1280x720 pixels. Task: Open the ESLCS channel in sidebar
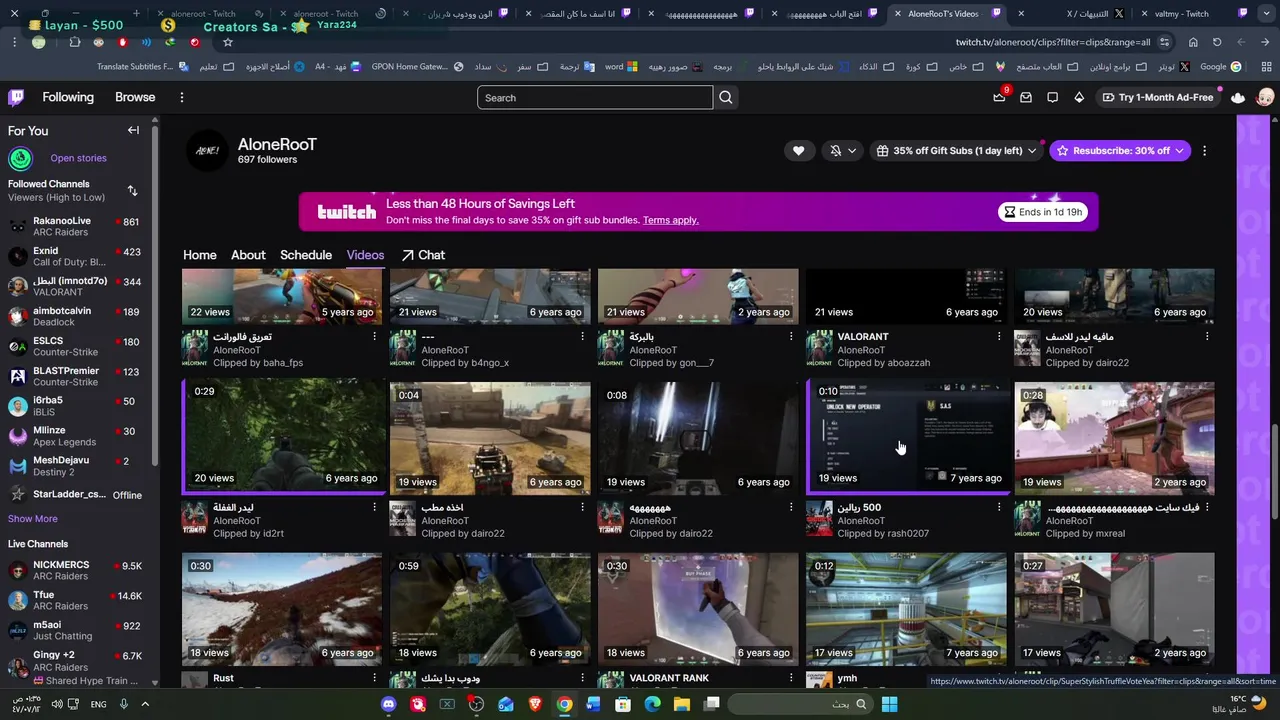(74, 346)
